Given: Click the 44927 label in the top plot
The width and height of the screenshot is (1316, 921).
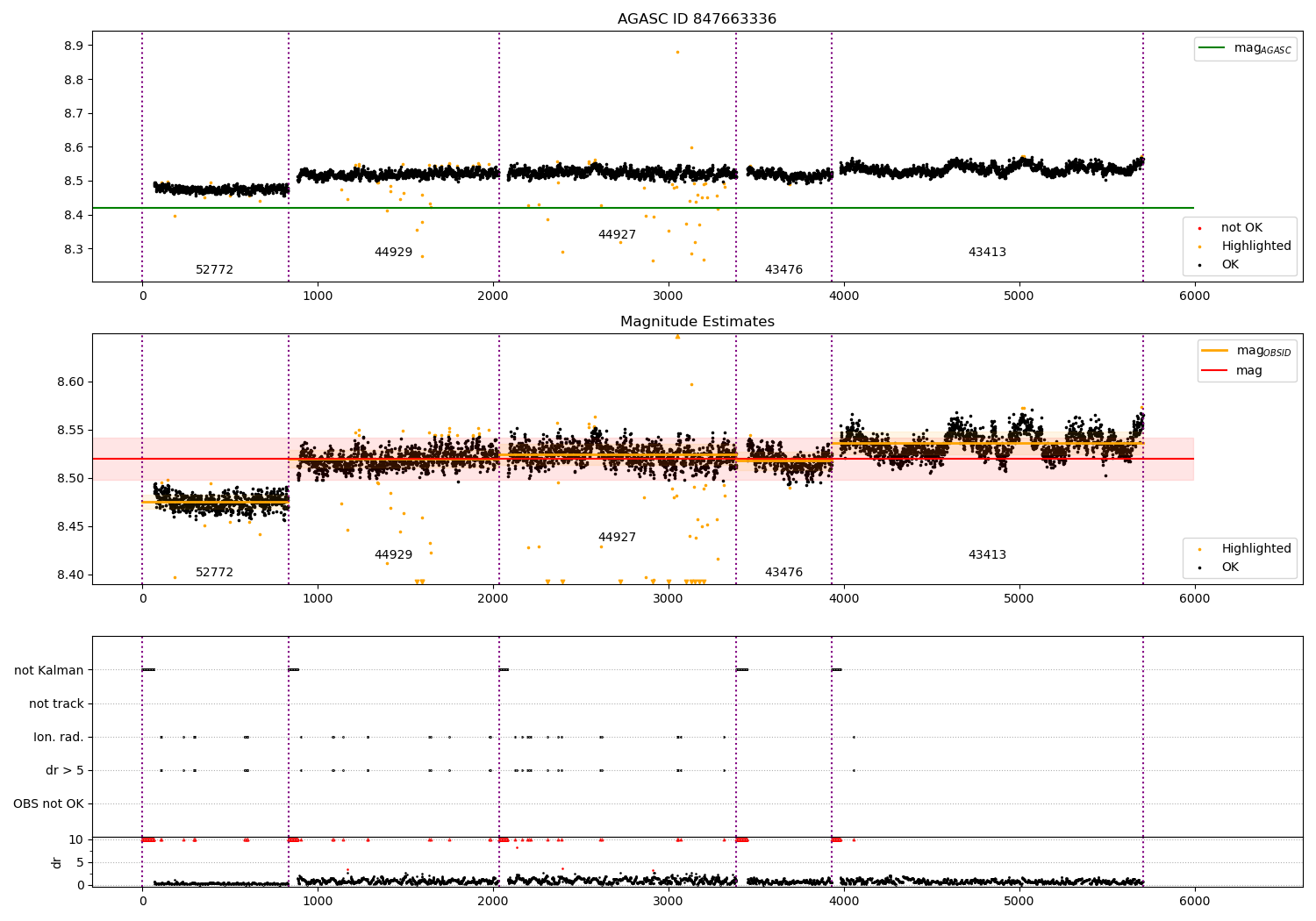Looking at the screenshot, I should tap(617, 235).
